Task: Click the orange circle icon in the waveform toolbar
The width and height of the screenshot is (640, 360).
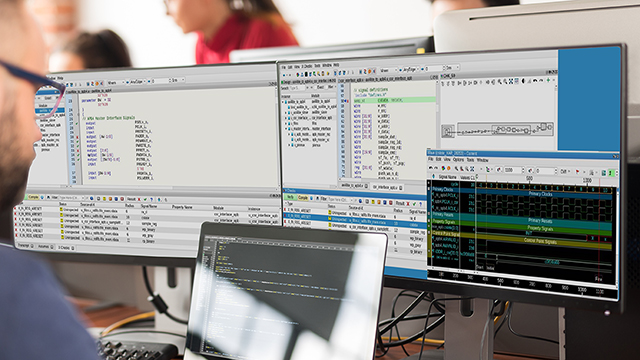Action: (449, 168)
